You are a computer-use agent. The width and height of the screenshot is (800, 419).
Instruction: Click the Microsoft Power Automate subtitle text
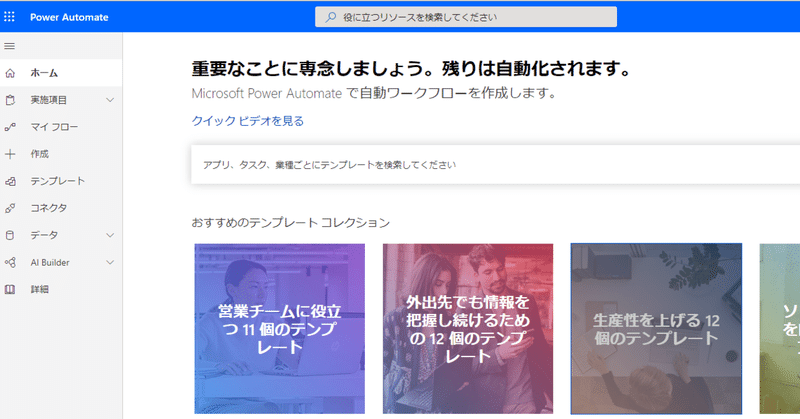pos(374,93)
